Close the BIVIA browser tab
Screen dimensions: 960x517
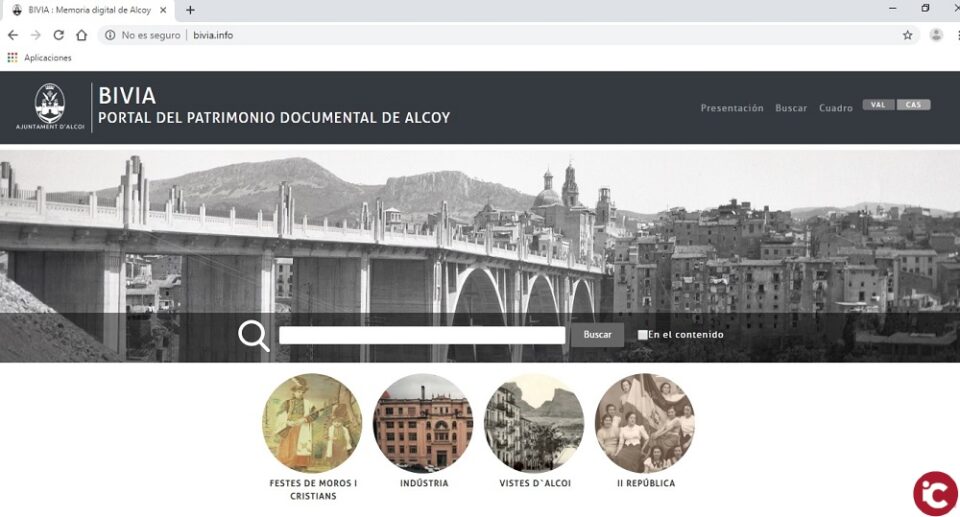(163, 10)
